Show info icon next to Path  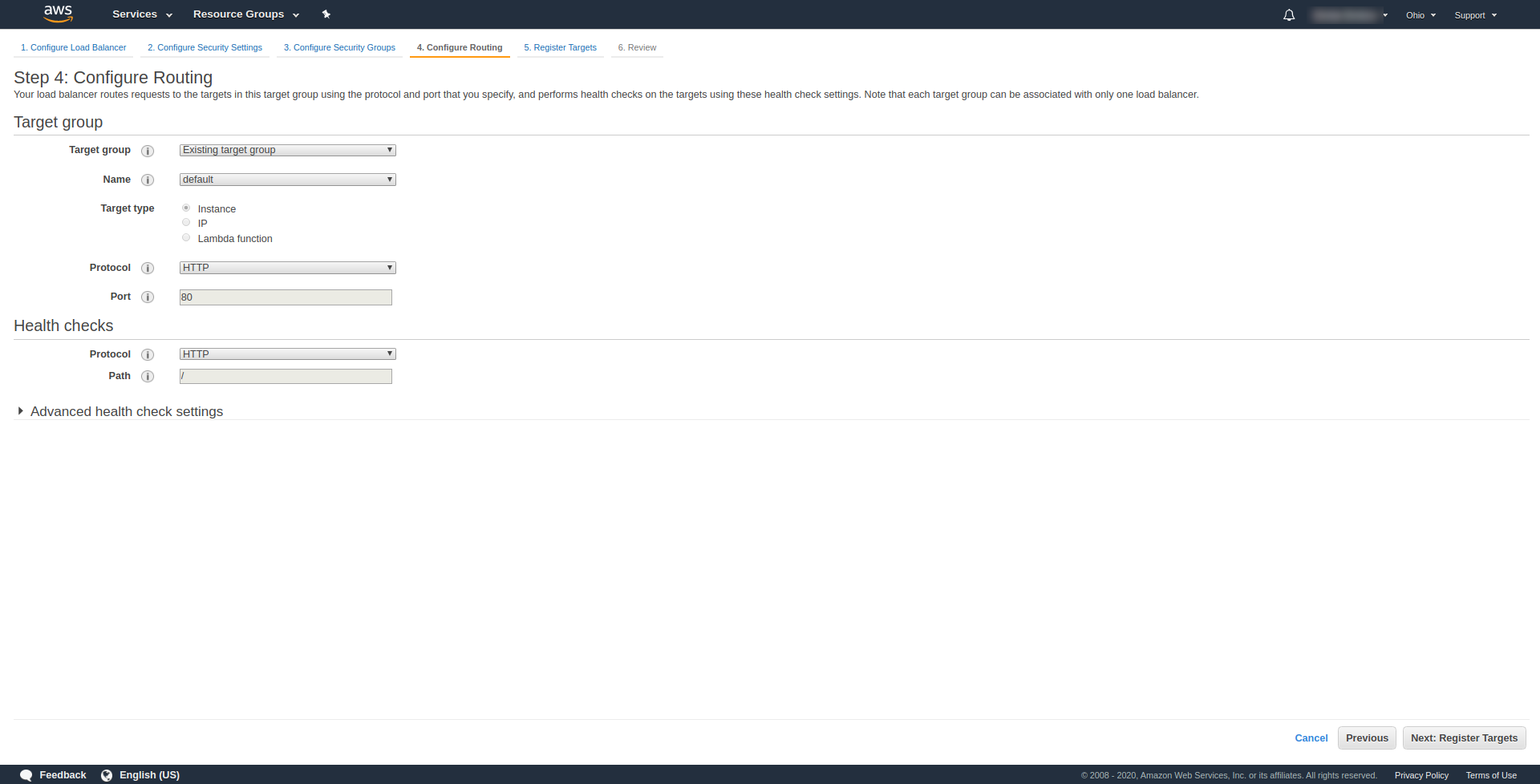point(148,377)
